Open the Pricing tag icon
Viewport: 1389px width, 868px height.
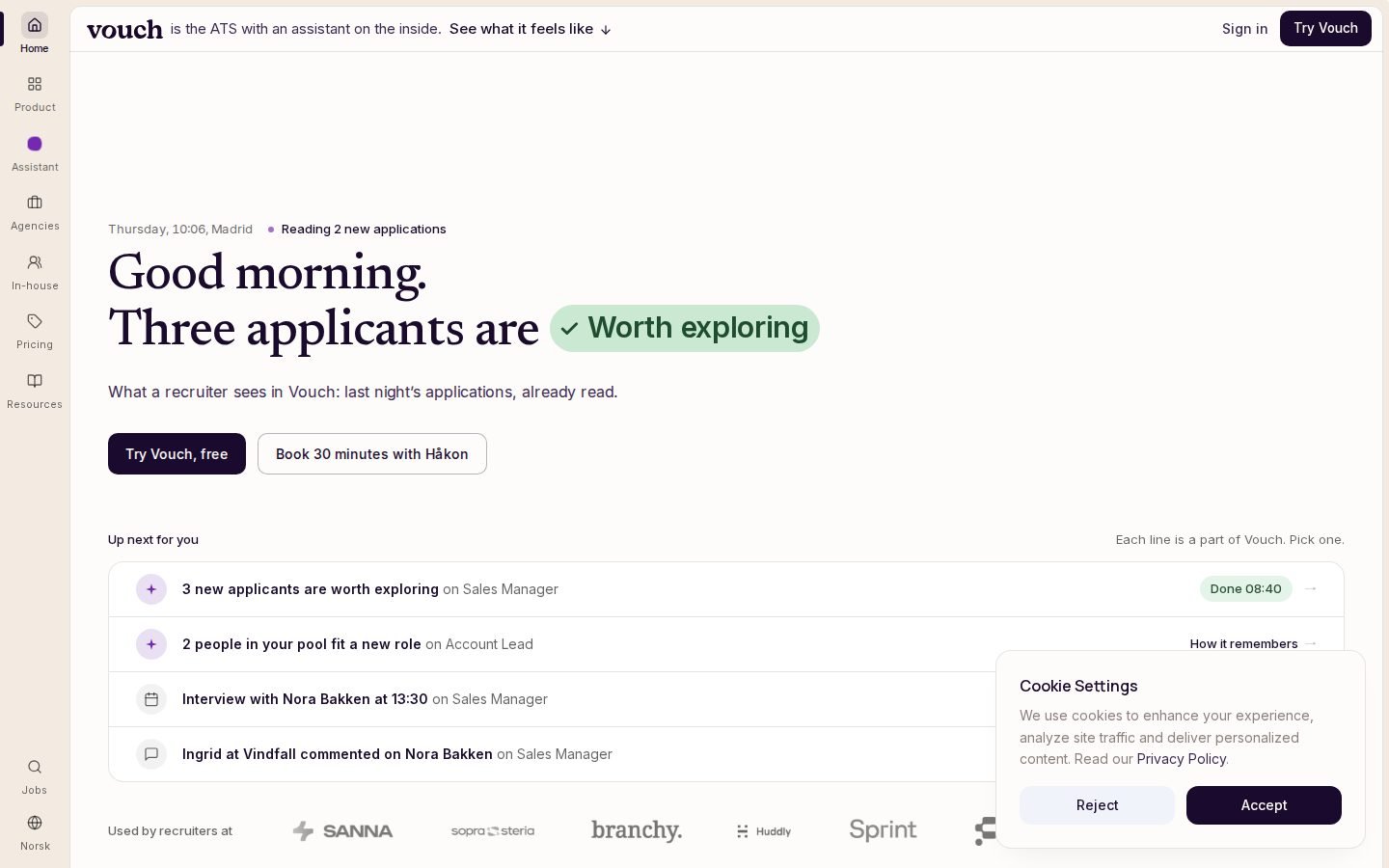[x=35, y=321]
